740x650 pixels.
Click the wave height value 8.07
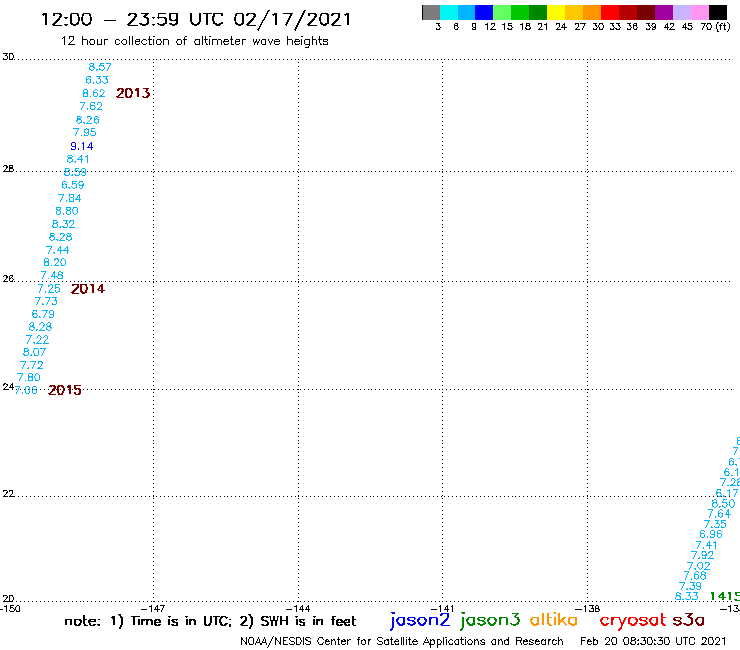pos(34,352)
